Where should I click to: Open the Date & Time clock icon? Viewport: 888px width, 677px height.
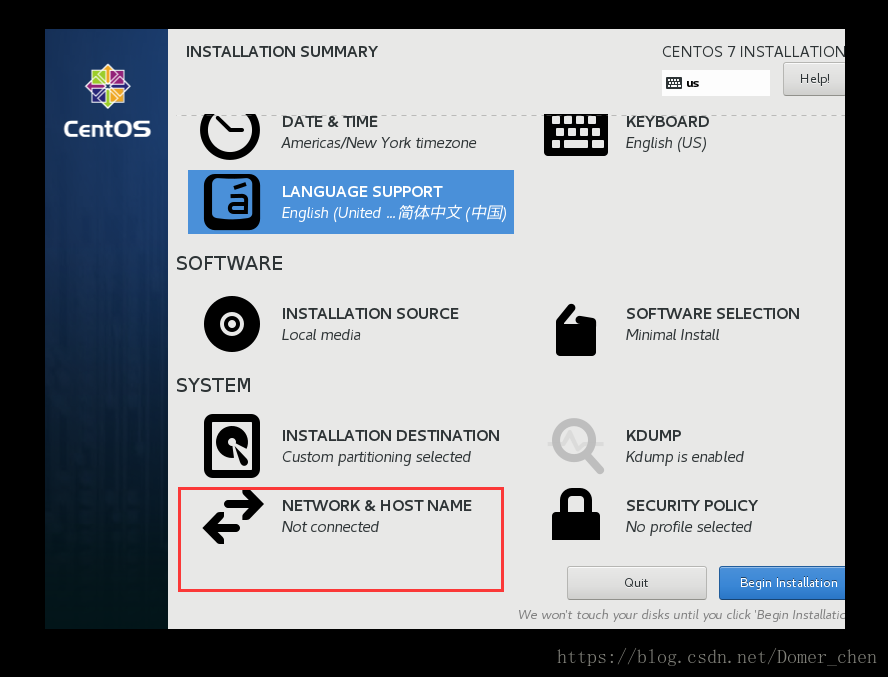pyautogui.click(x=230, y=136)
